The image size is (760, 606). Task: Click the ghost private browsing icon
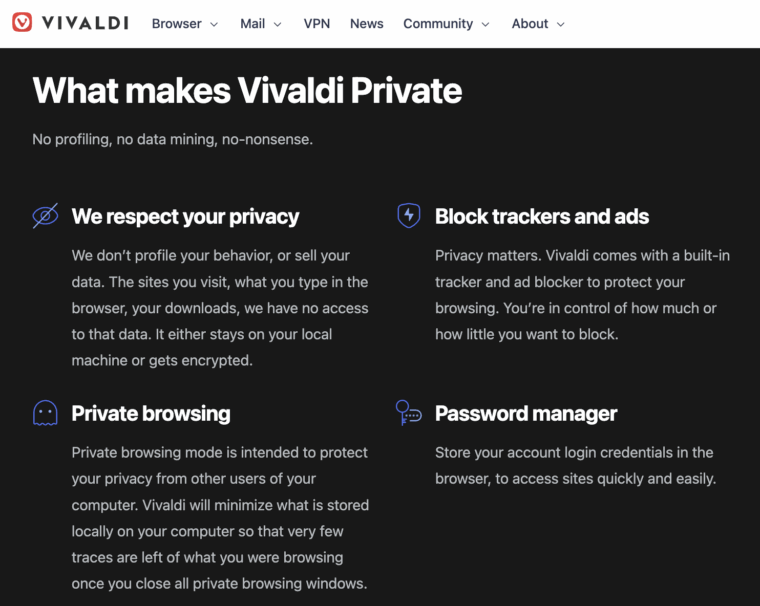pyautogui.click(x=45, y=413)
